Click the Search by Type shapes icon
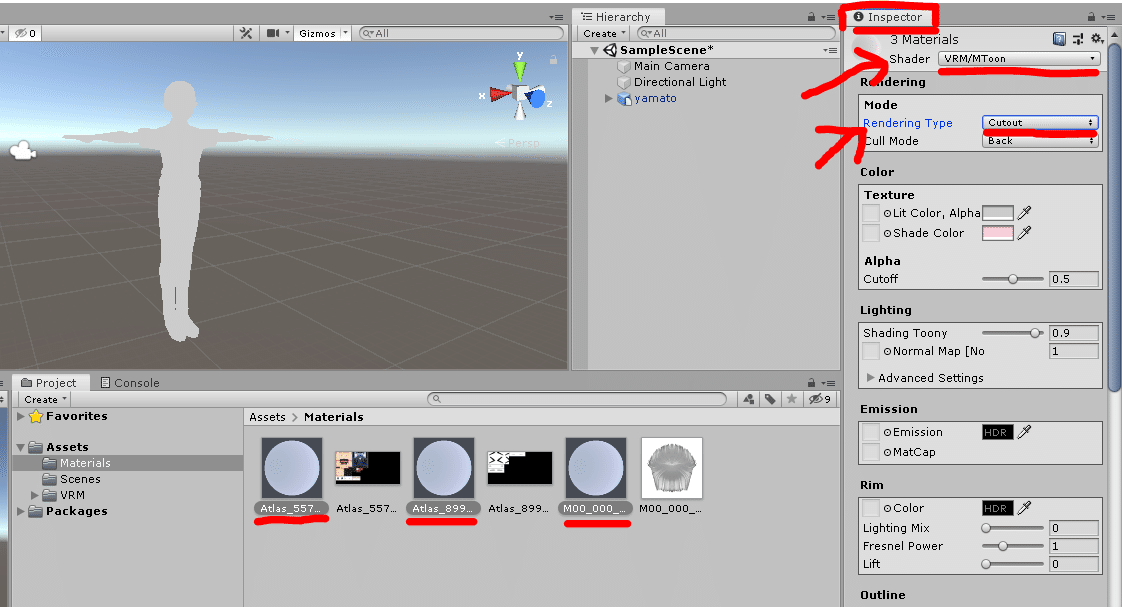Screen dimensions: 1122x607 (x=748, y=399)
